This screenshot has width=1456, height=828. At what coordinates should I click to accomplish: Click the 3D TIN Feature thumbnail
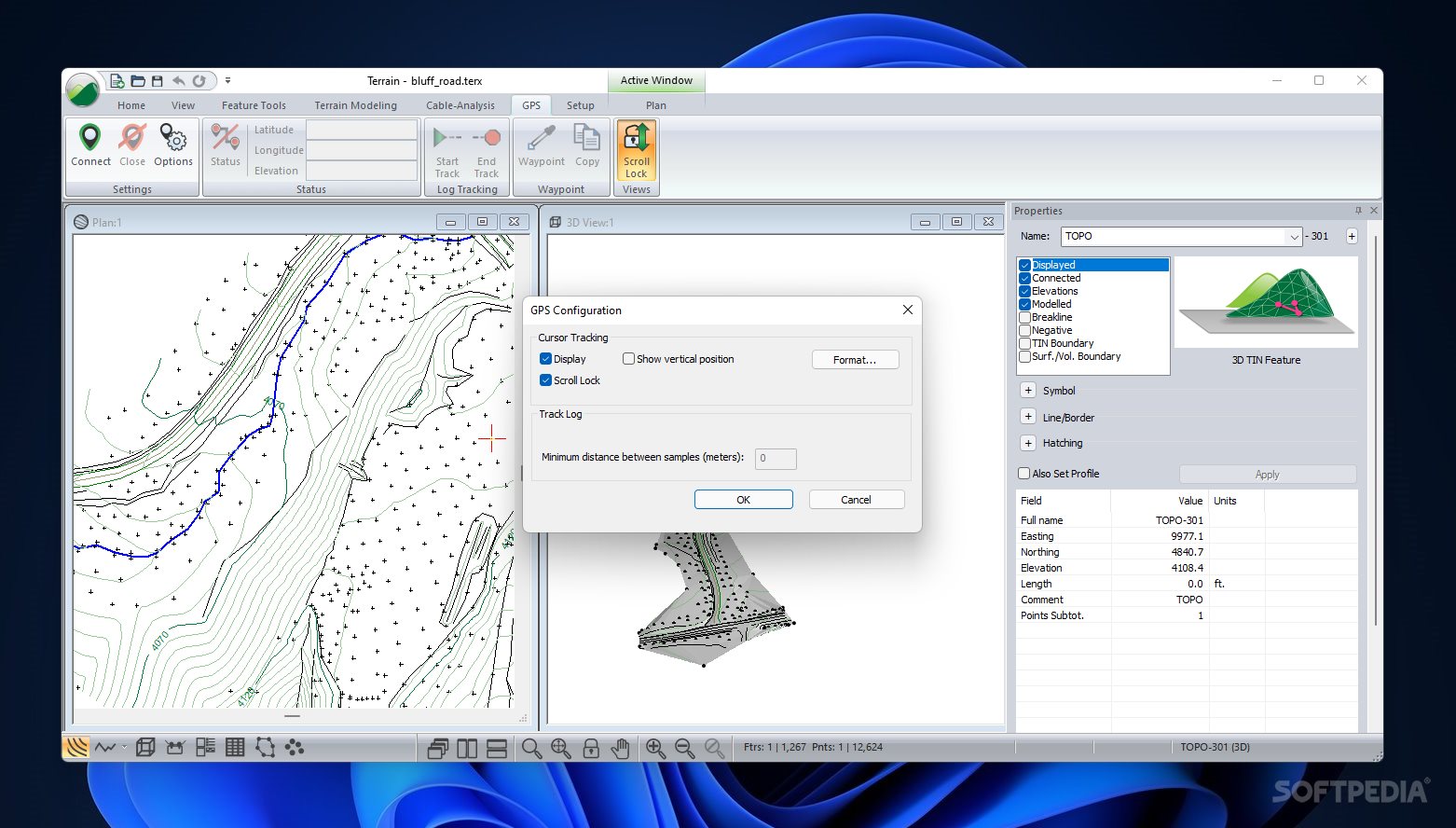coord(1266,303)
